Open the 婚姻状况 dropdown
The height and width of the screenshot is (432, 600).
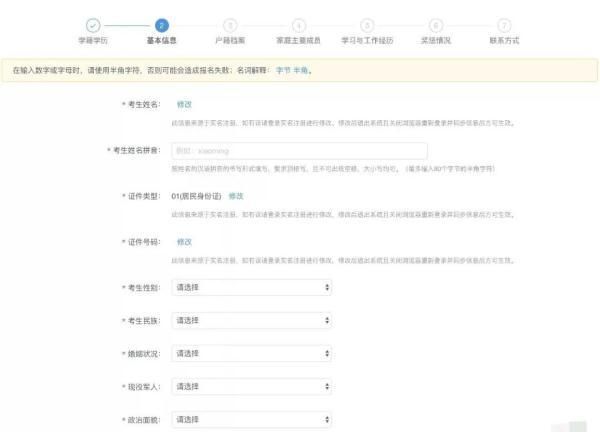(251, 354)
